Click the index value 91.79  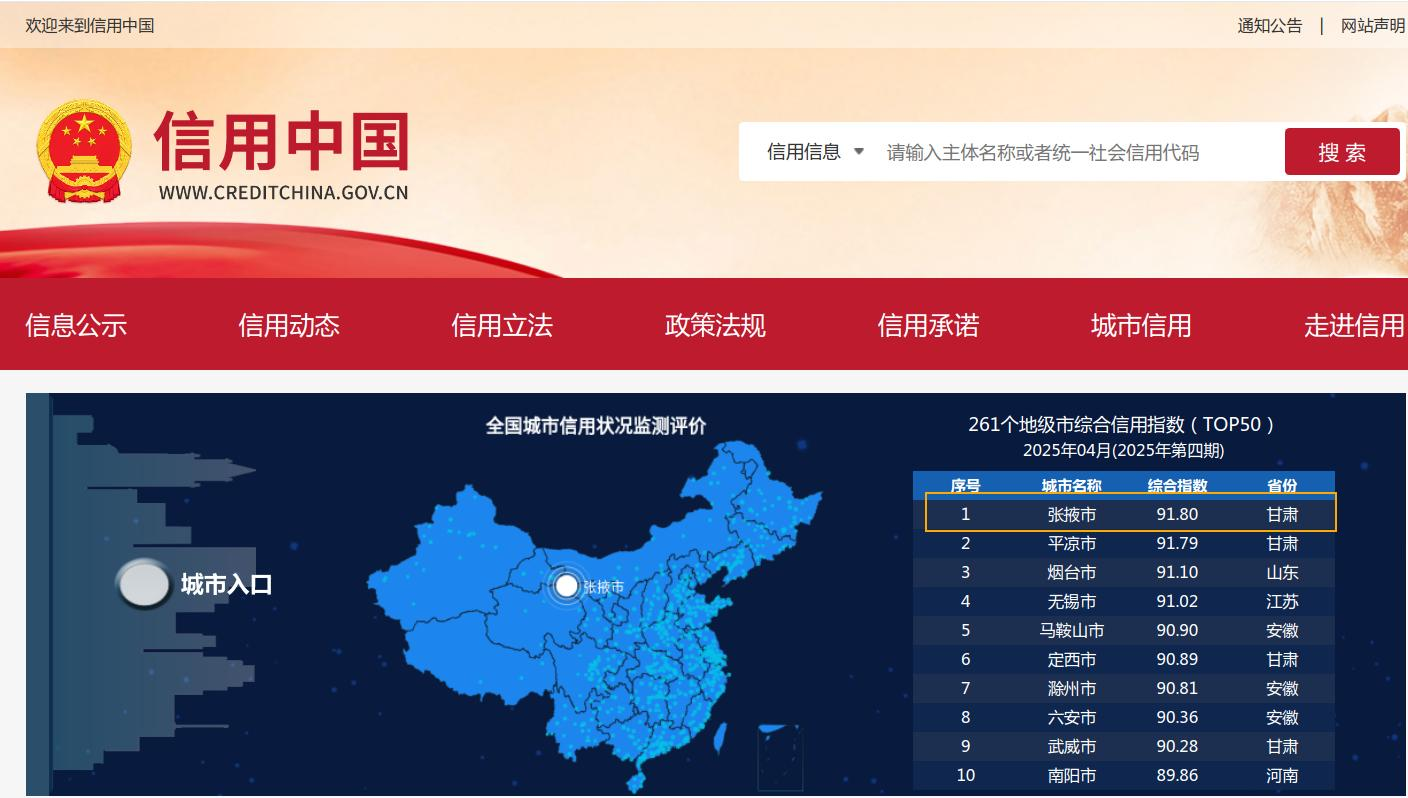[x=1178, y=543]
